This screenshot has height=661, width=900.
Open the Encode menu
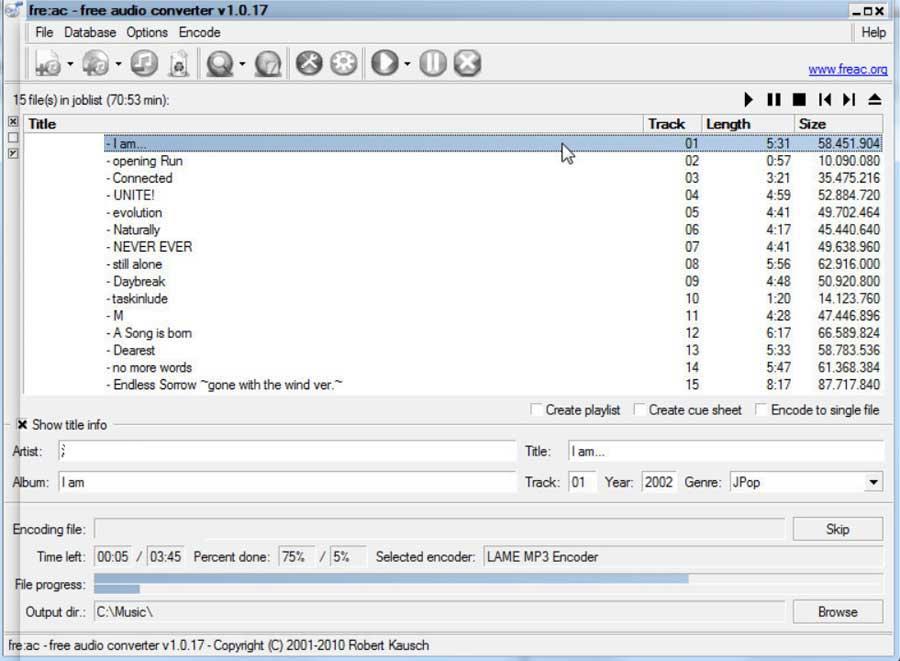pos(199,32)
